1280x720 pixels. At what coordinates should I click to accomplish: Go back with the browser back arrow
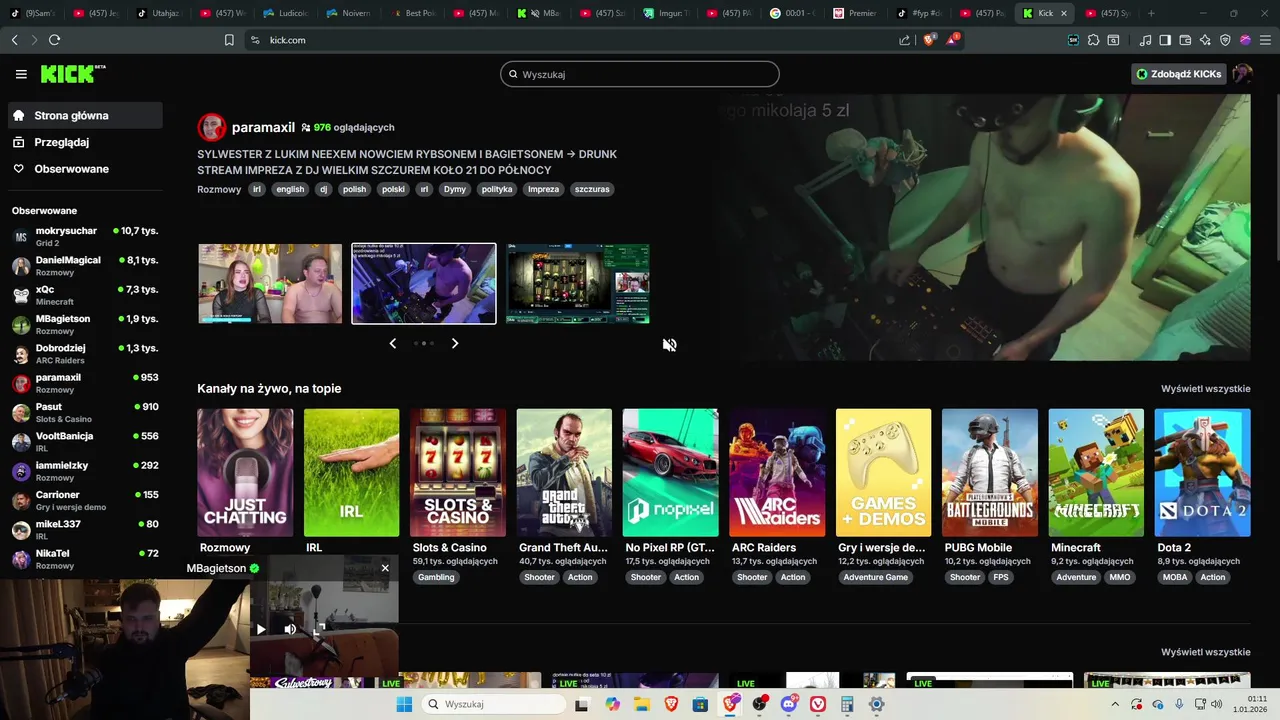point(14,40)
